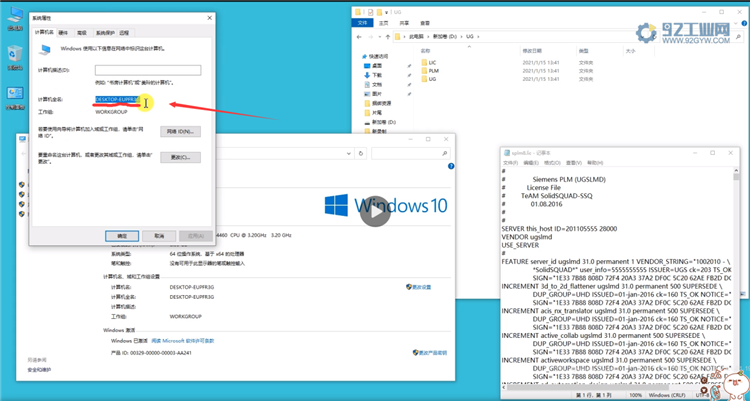The image size is (750, 401).
Task: Open the 编辑(E) menu in Notepad
Action: 531,163
